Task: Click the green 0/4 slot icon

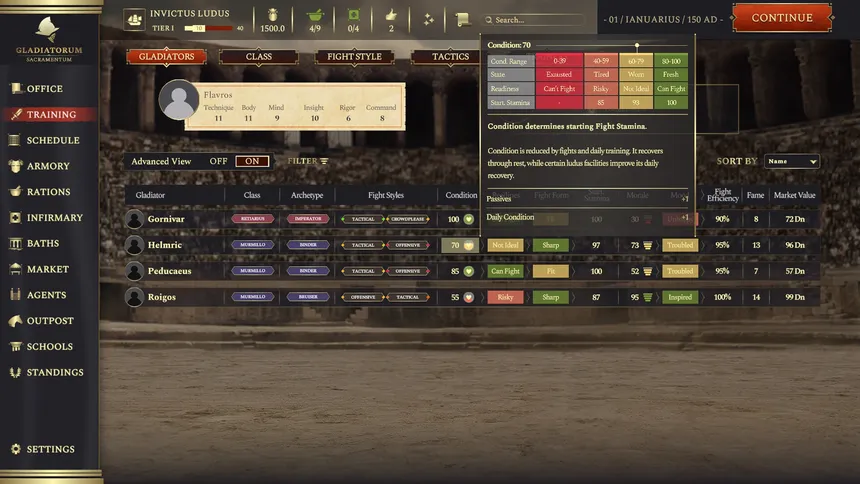Action: point(353,15)
